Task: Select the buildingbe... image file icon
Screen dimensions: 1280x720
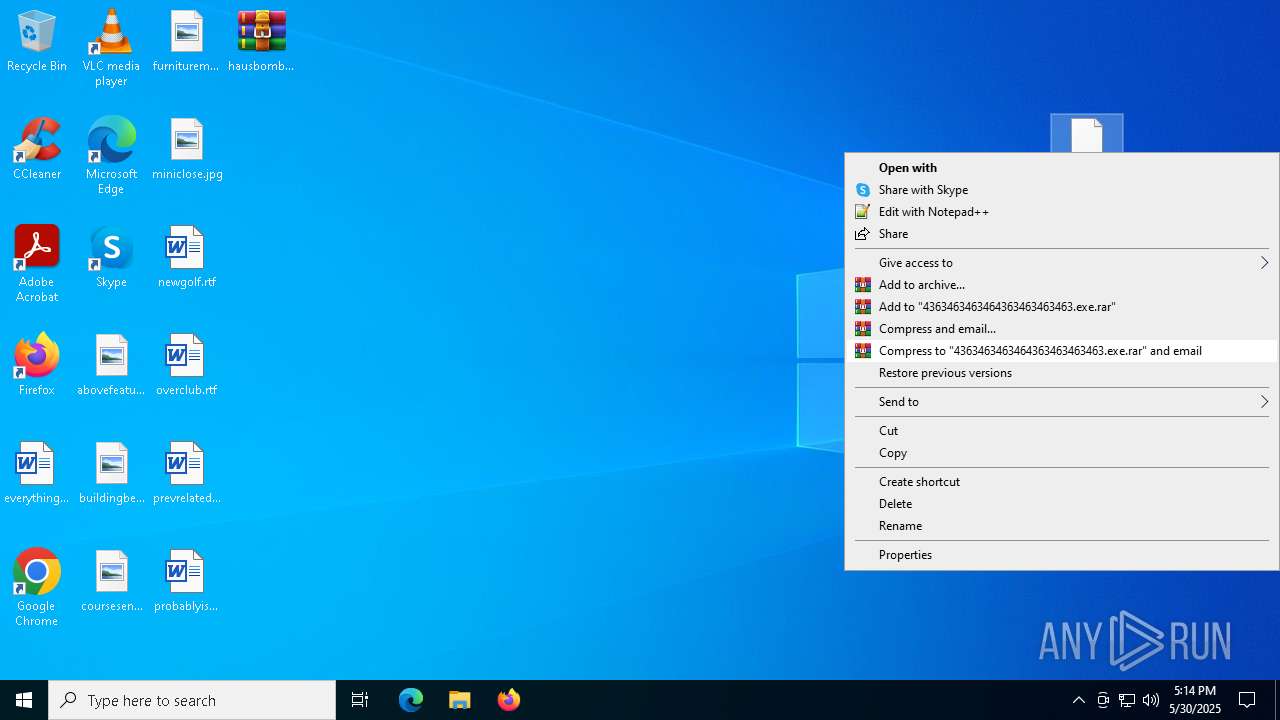Action: pyautogui.click(x=111, y=474)
